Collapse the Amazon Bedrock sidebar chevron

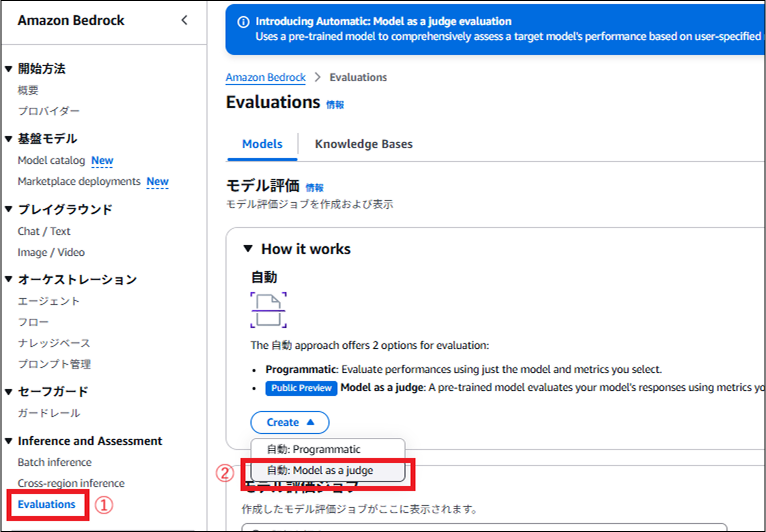pos(184,20)
